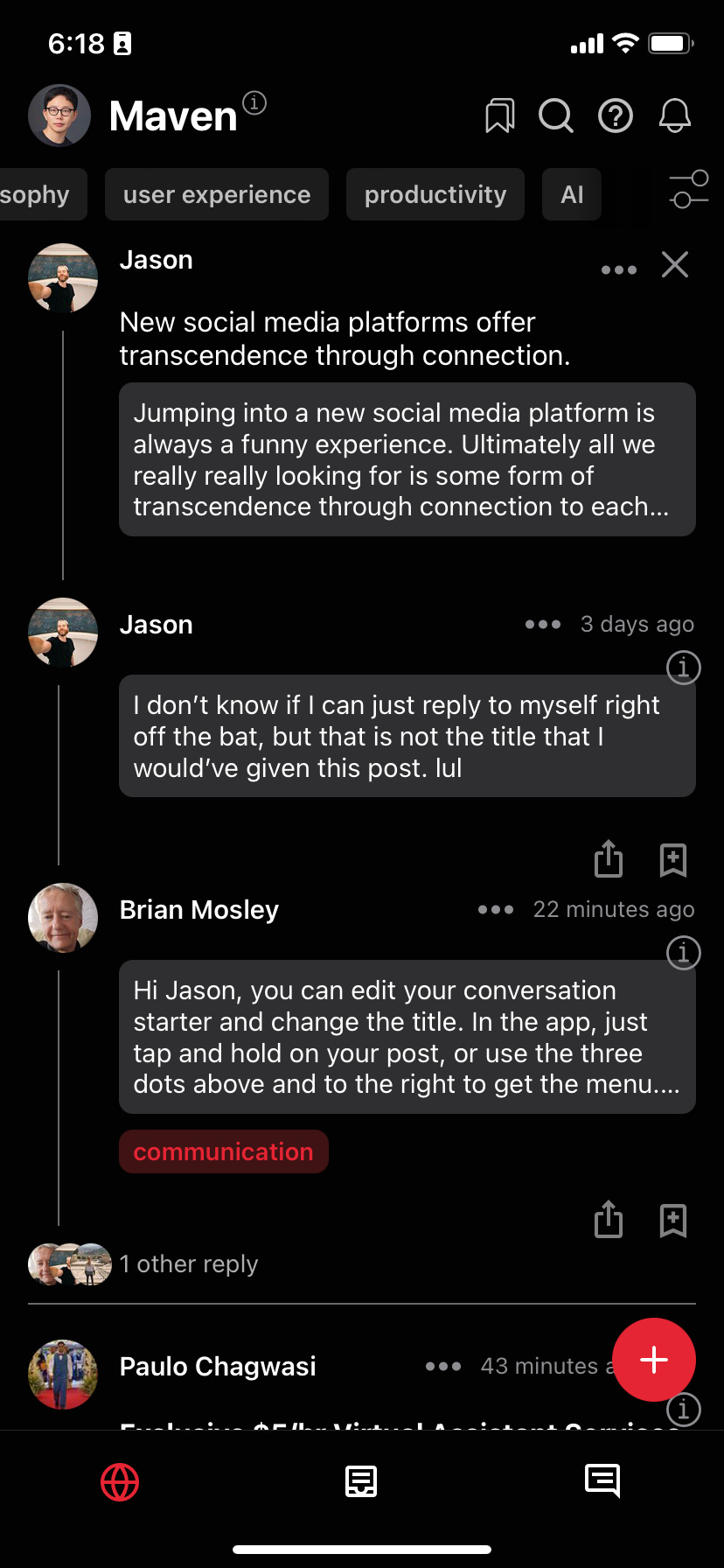Open the help question mark icon

pos(616,115)
